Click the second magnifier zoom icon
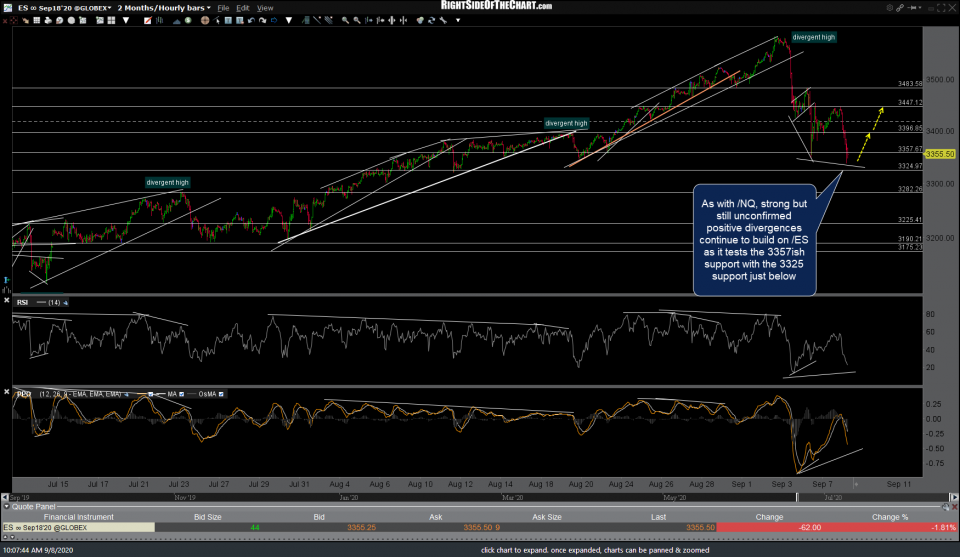Screen dimensions: 960x557 (357, 20)
